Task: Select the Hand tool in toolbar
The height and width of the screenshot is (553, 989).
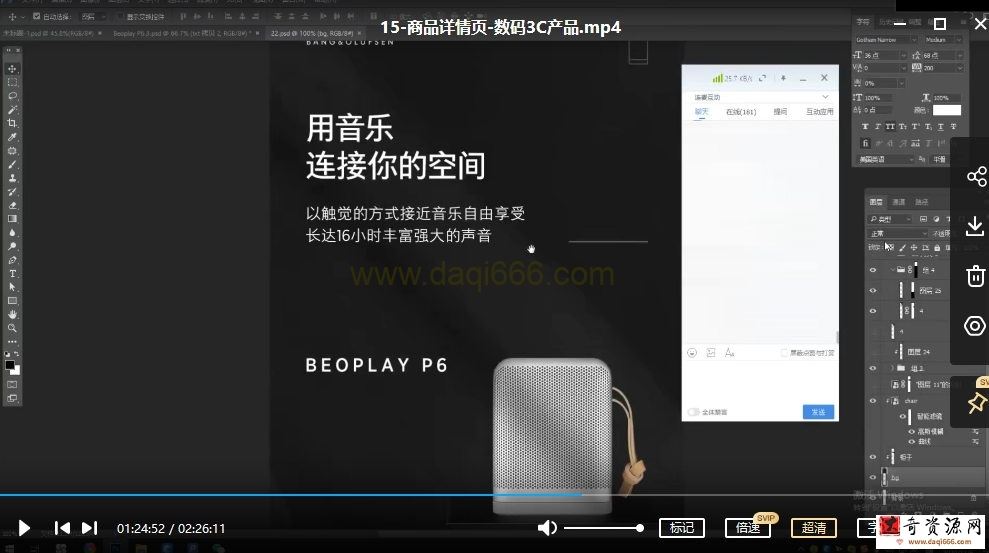Action: coord(12,314)
